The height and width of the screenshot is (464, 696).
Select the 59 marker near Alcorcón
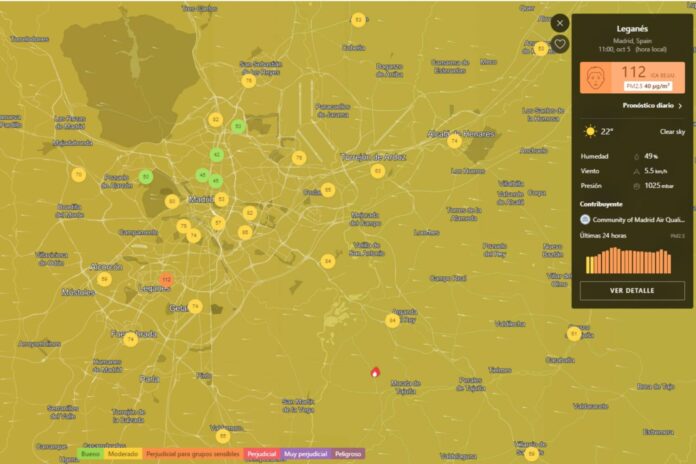tap(104, 279)
